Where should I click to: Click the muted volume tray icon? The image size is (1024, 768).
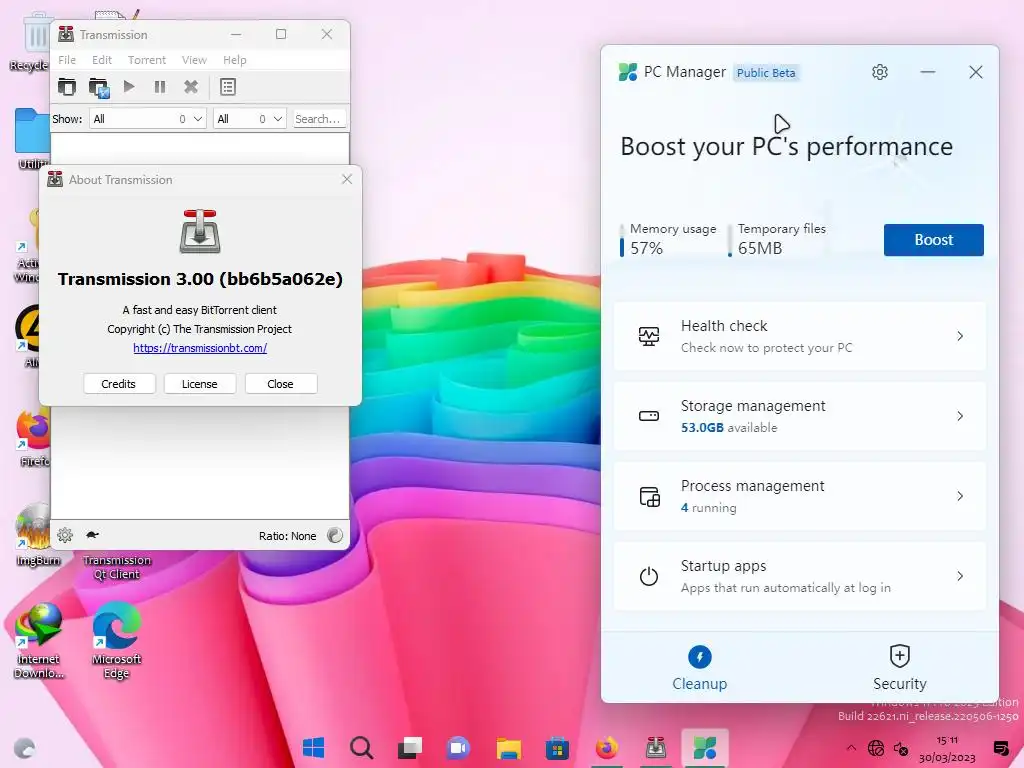click(901, 748)
